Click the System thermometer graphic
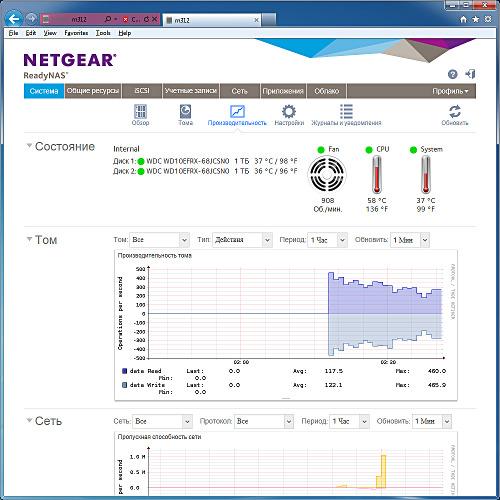The width and height of the screenshot is (500, 500). pyautogui.click(x=426, y=174)
